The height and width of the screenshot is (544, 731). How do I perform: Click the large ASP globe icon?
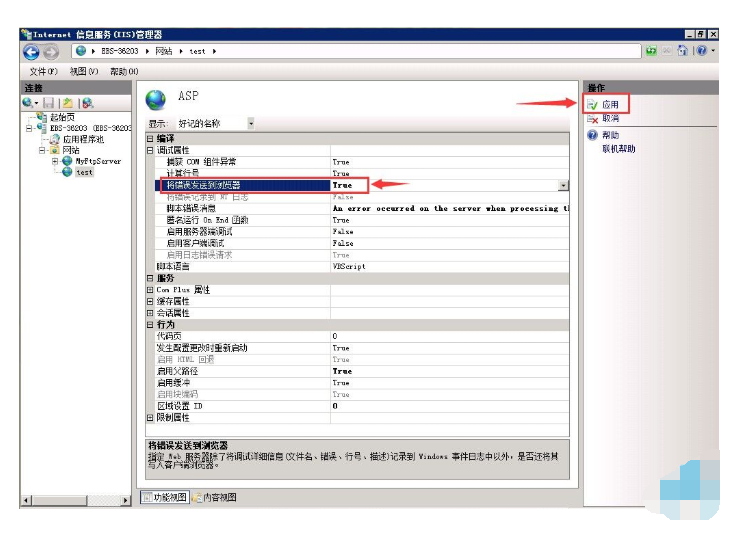(156, 99)
